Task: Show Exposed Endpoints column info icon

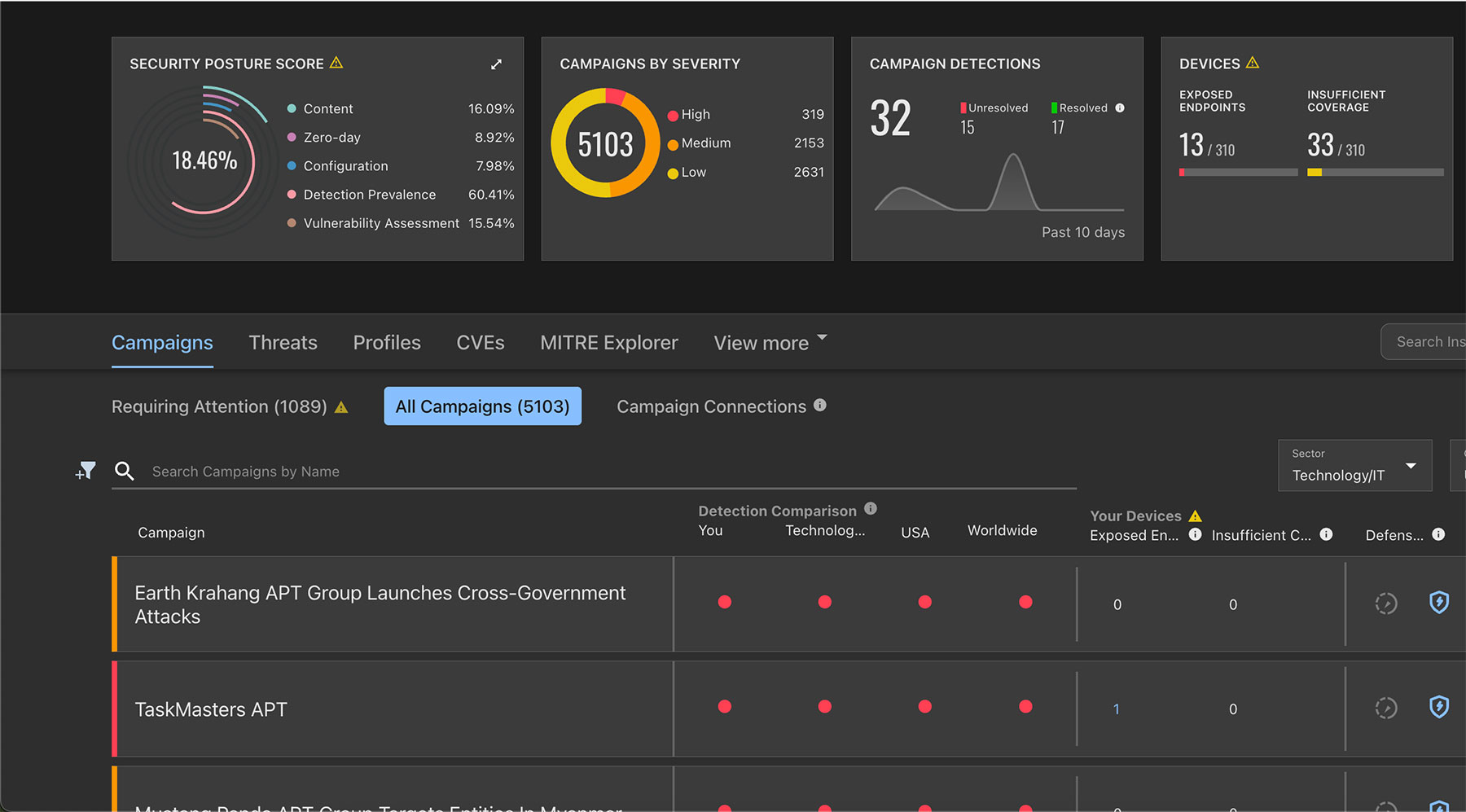Action: [1195, 534]
